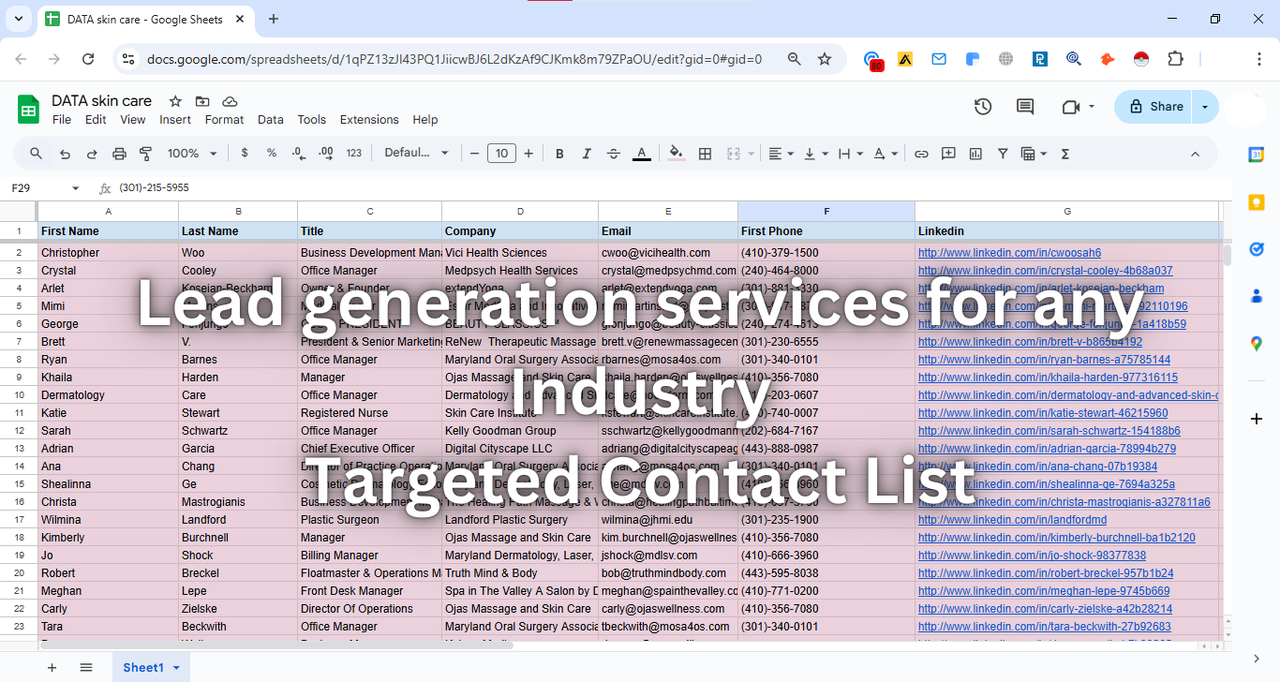The image size is (1280, 682).
Task: Click the horizontal scrollbar thumb
Action: click(x=274, y=645)
